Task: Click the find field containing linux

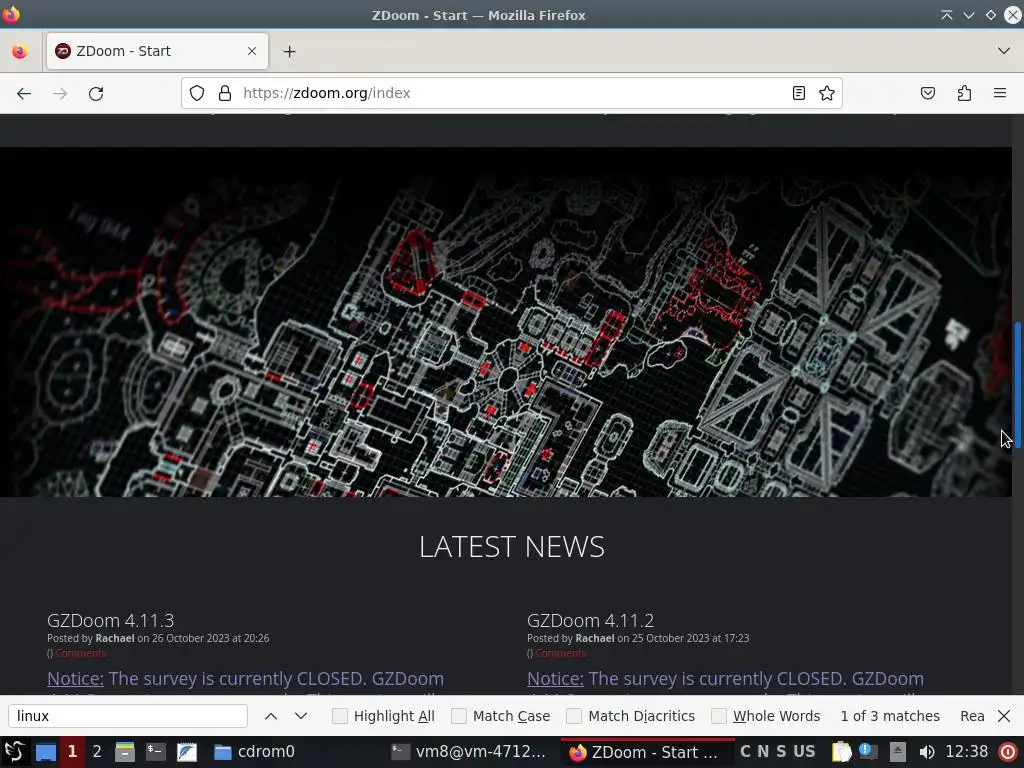Action: [x=128, y=716]
